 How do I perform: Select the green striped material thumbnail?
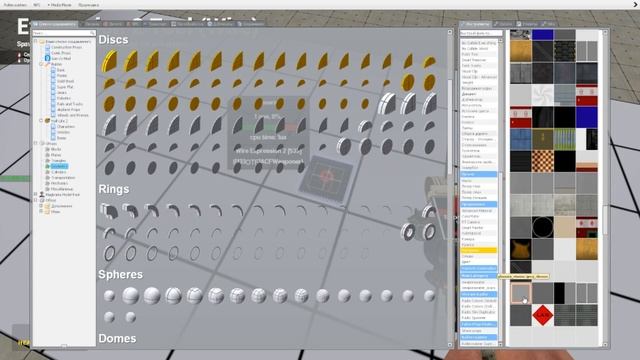click(565, 139)
